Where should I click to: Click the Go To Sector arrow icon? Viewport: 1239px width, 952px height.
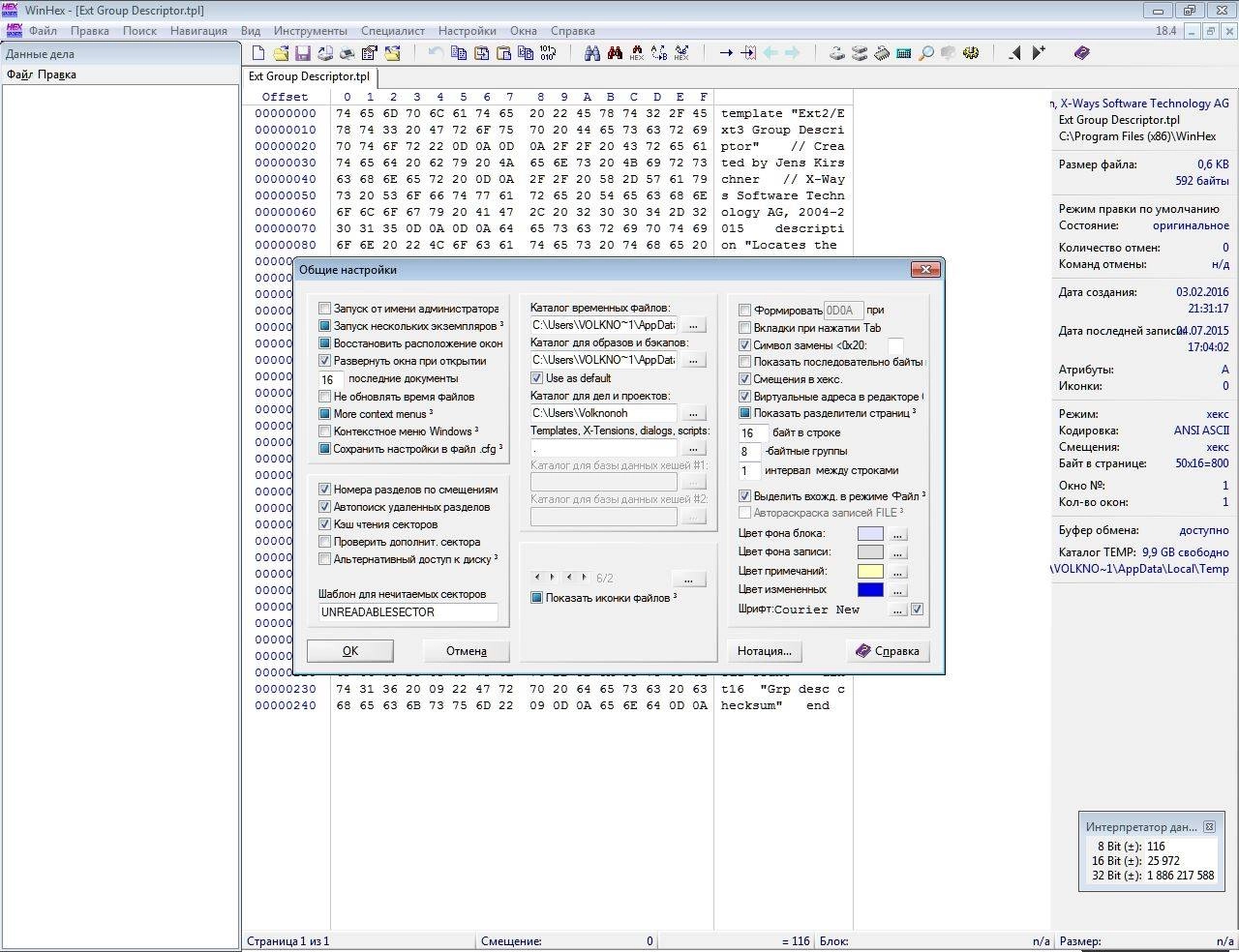tap(748, 53)
